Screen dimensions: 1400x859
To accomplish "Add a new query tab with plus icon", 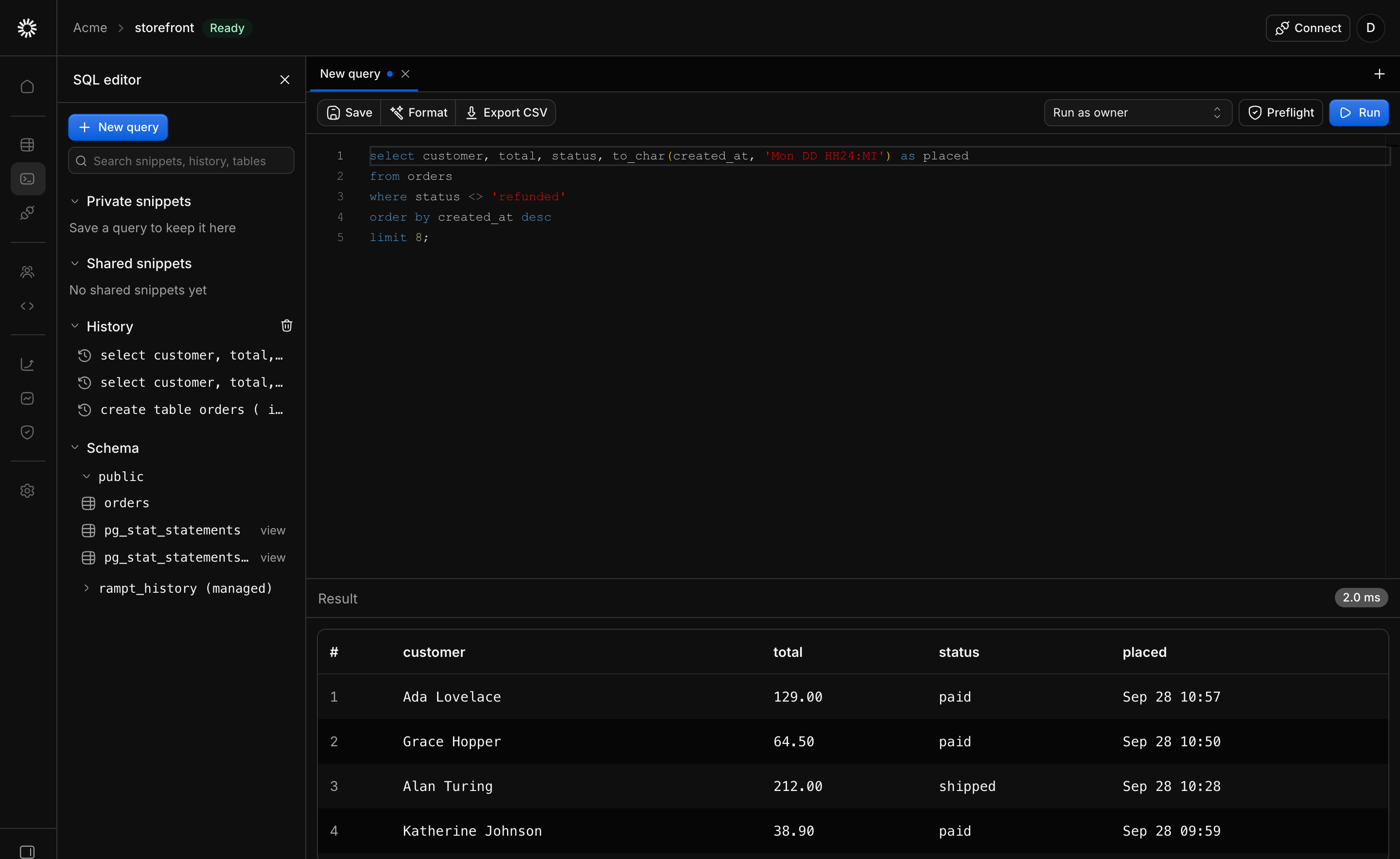I will (1379, 74).
